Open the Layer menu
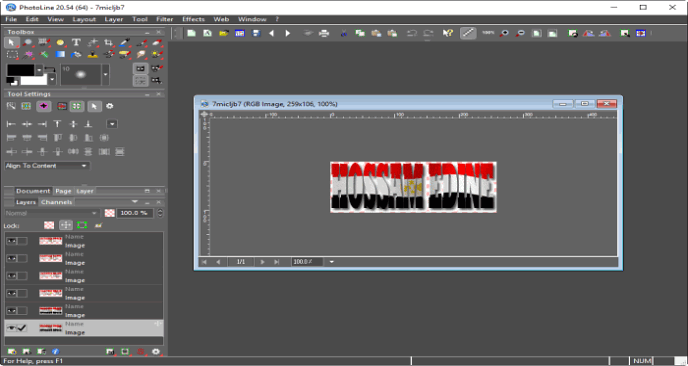Screen dimensions: 688x366 pos(114,19)
